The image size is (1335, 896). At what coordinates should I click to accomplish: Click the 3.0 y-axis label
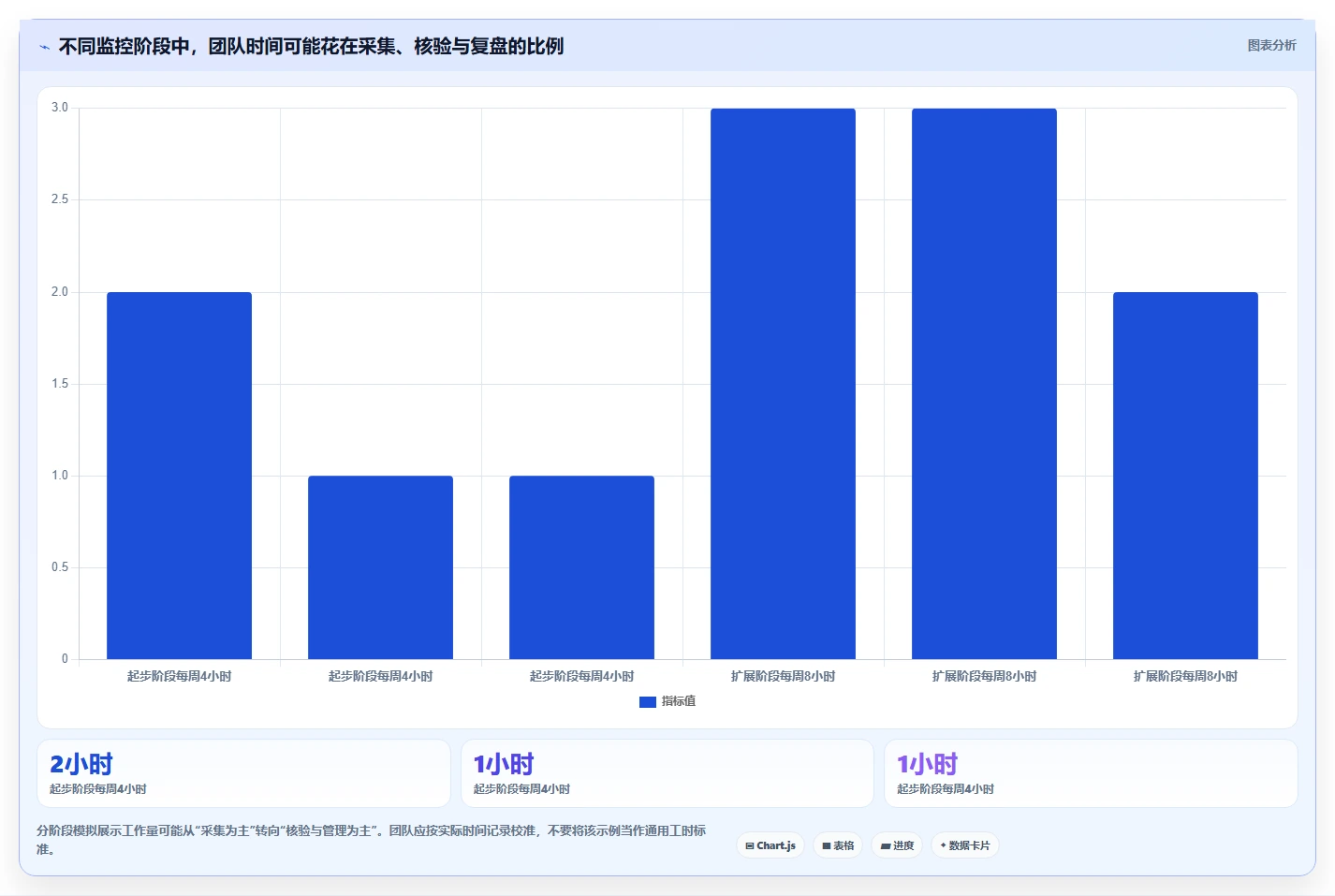coord(60,108)
